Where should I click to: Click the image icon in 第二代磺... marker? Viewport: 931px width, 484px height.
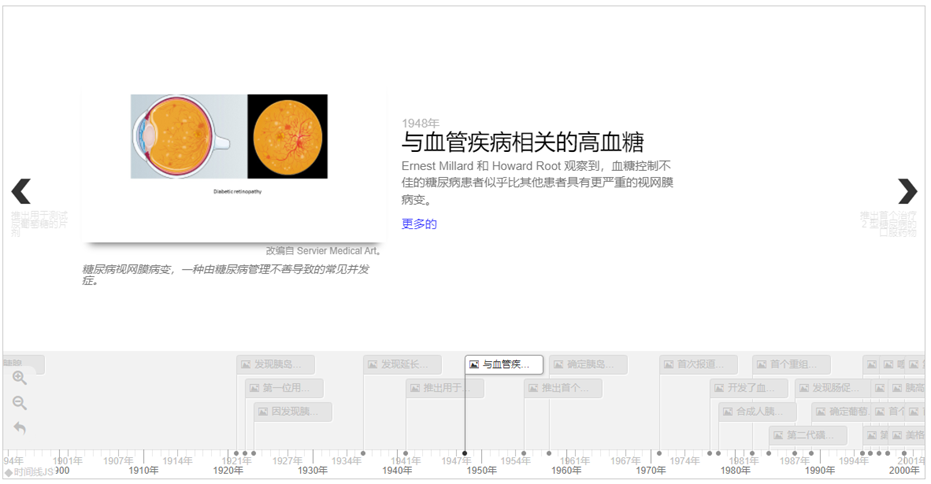(x=778, y=435)
